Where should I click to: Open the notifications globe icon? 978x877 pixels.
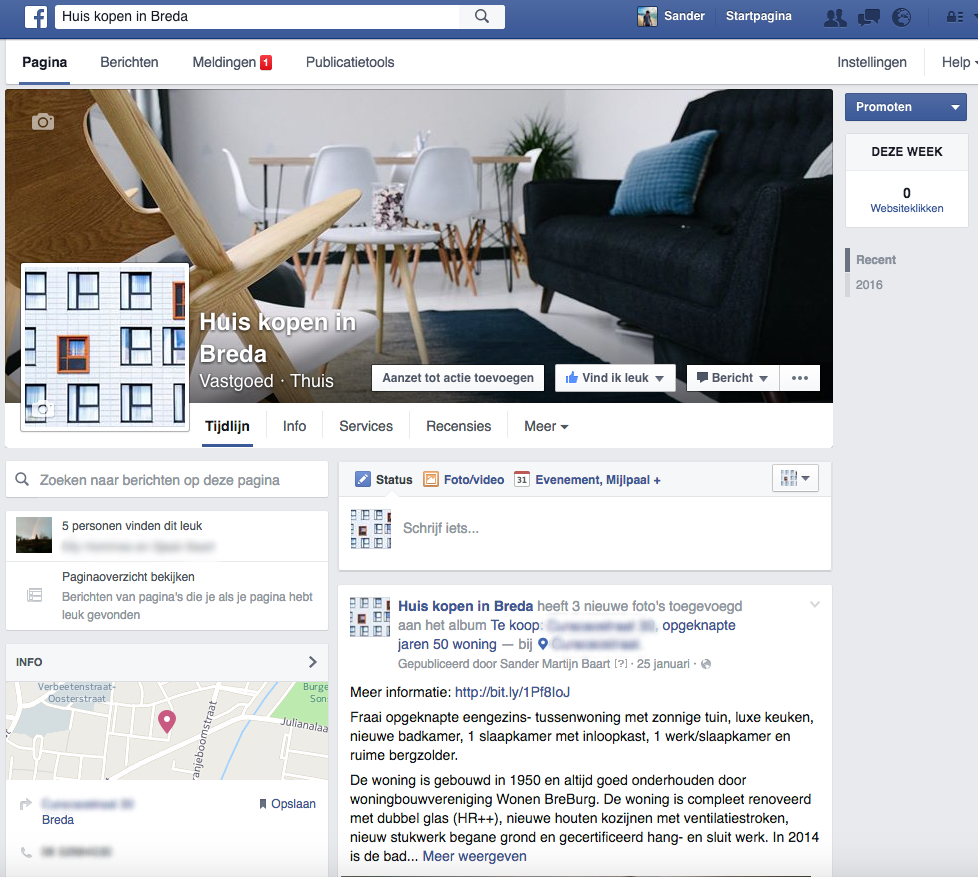pos(902,17)
